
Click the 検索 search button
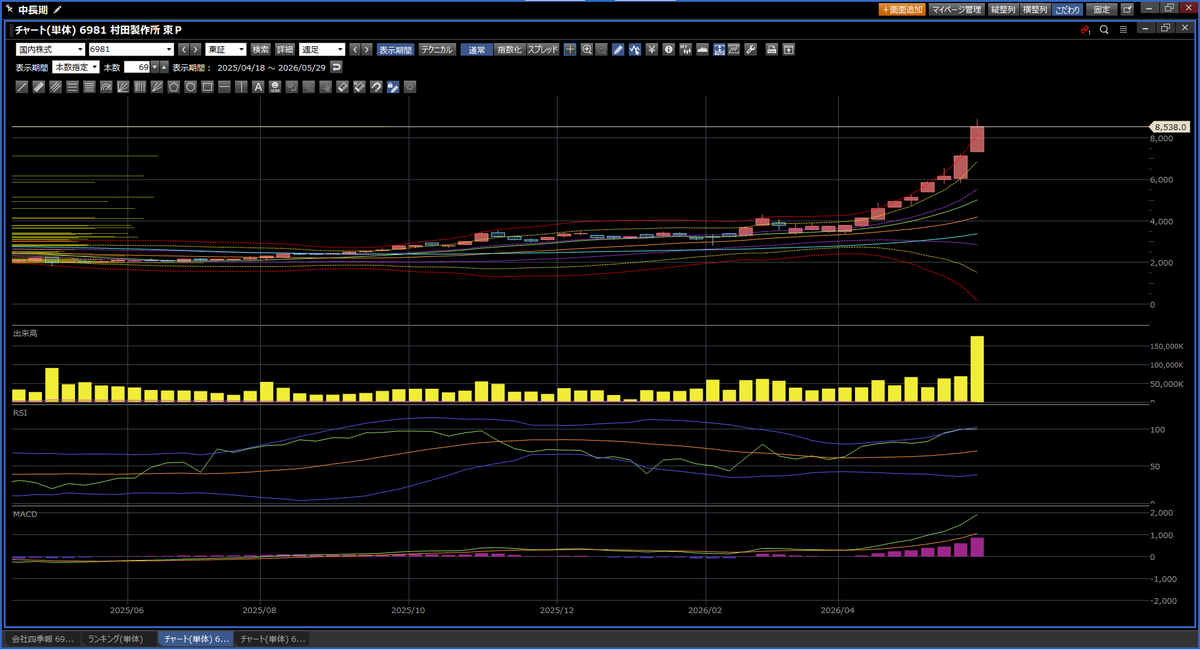point(261,49)
